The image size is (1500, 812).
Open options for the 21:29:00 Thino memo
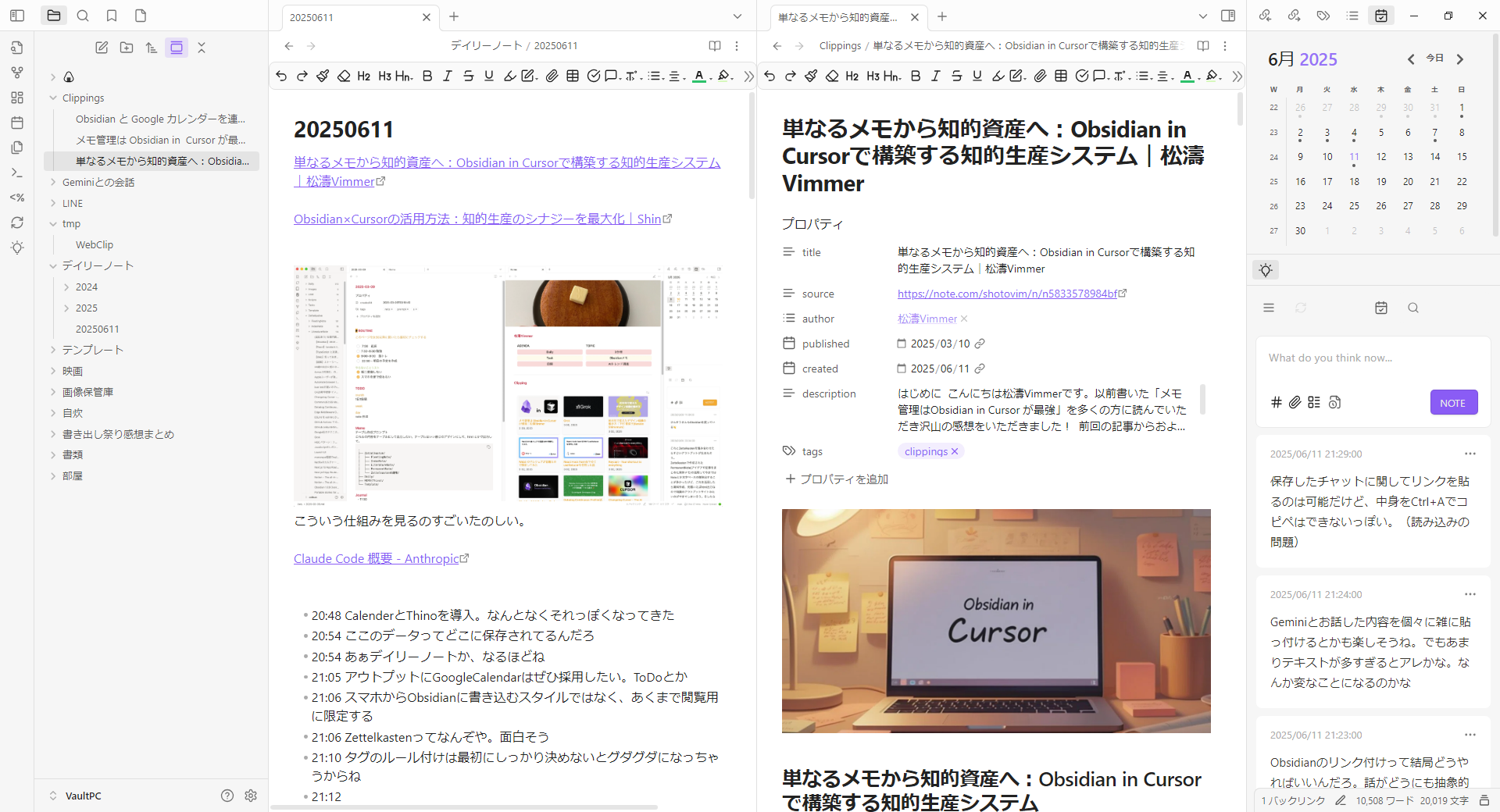coord(1470,454)
